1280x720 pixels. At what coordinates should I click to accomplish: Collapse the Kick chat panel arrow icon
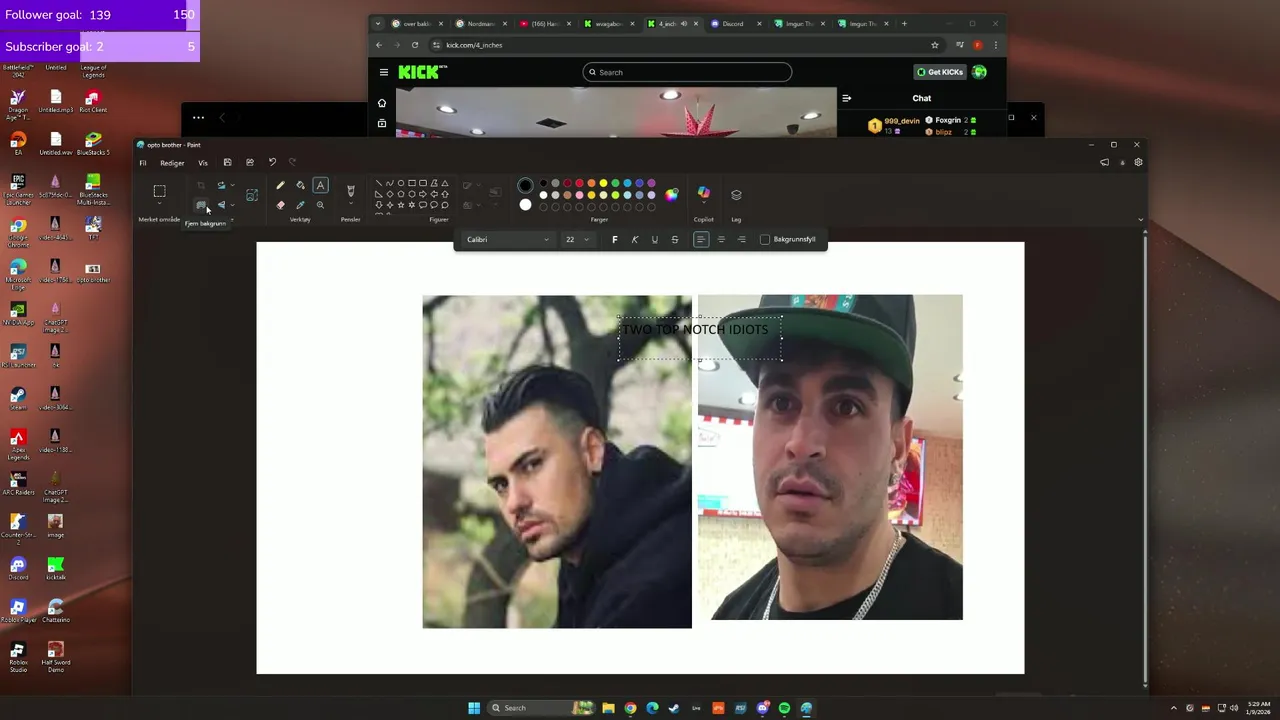pyautogui.click(x=846, y=98)
